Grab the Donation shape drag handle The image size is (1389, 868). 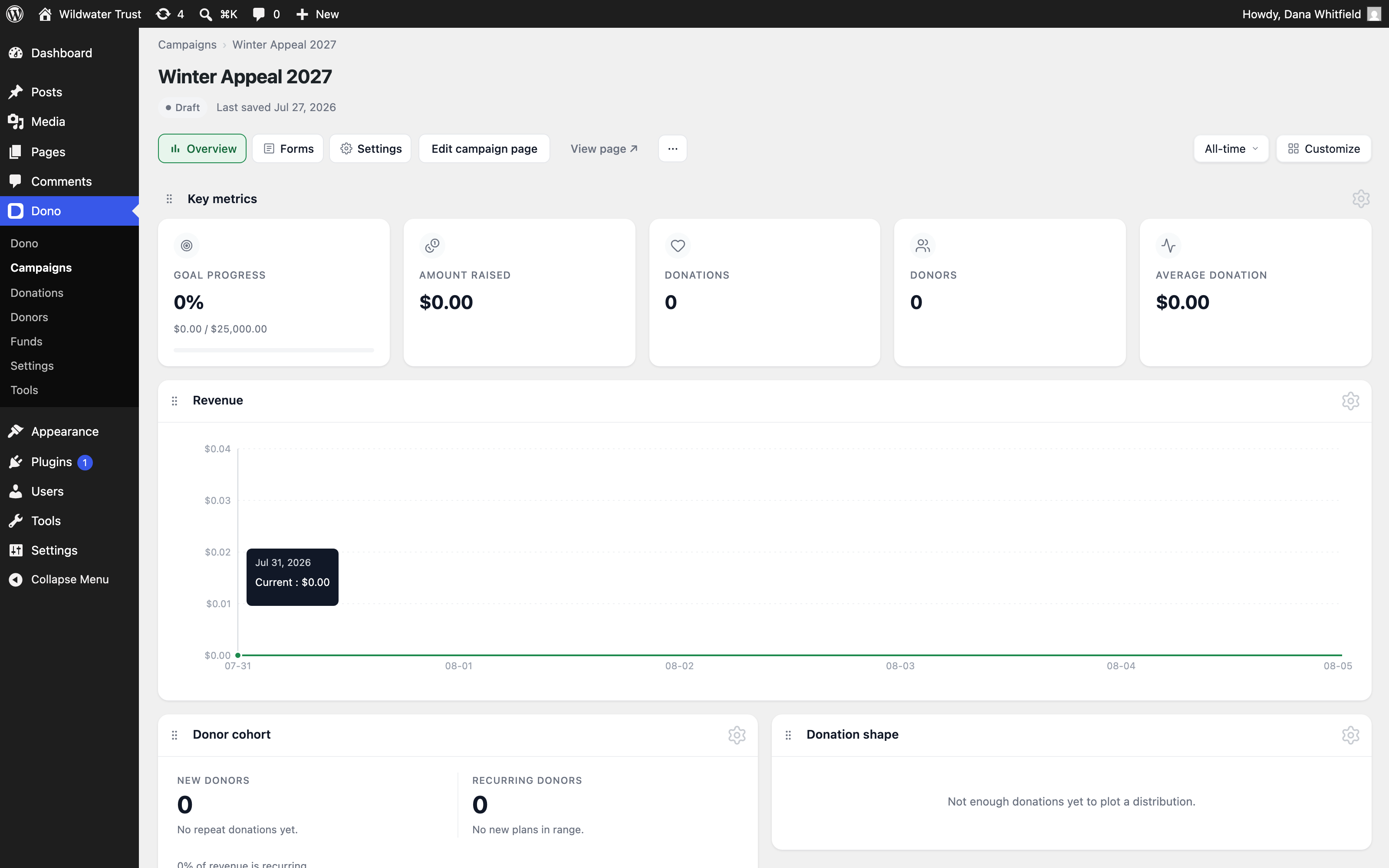[x=788, y=735]
